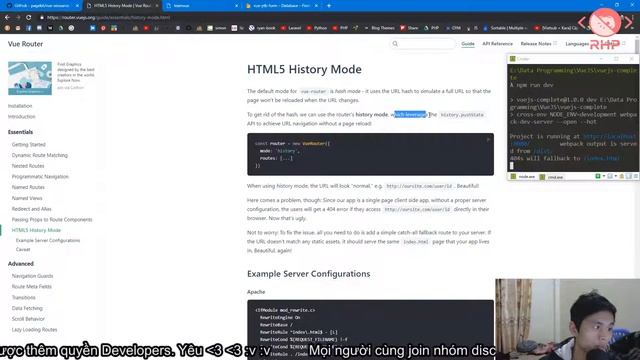Viewport: 640px width, 360px height.
Task: Open Passing Props to Route Components
Action: pos(52,220)
